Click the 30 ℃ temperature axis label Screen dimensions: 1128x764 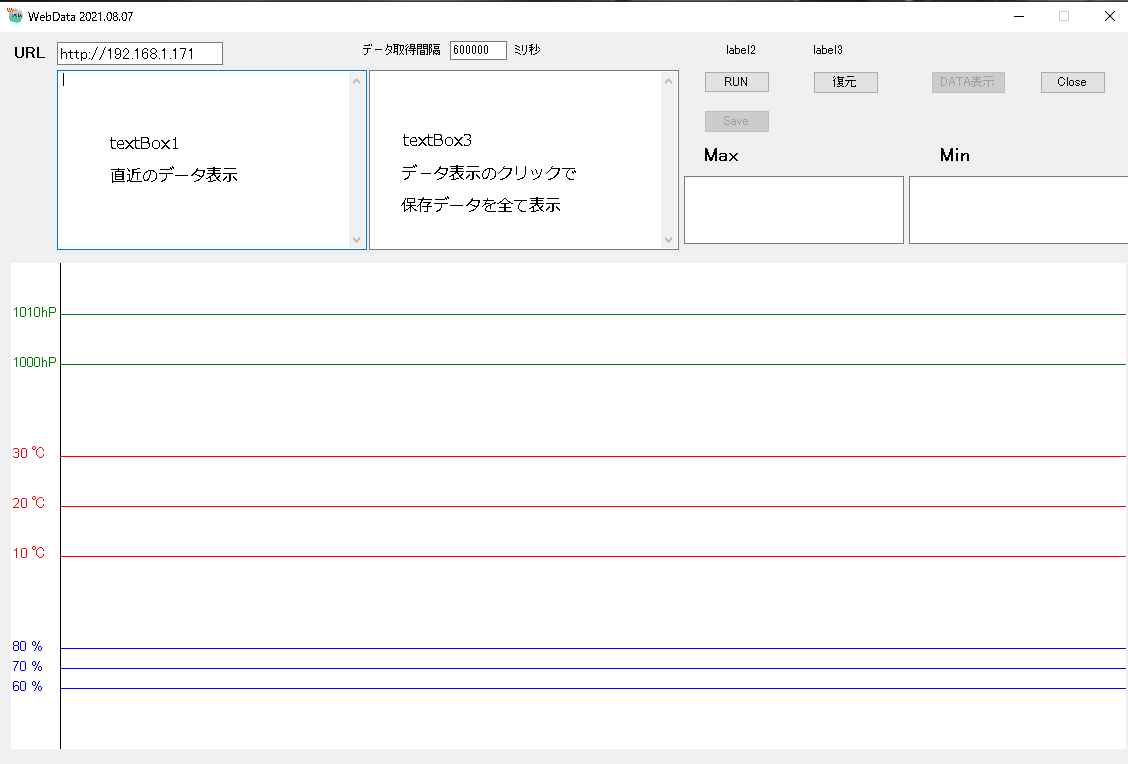[x=29, y=453]
